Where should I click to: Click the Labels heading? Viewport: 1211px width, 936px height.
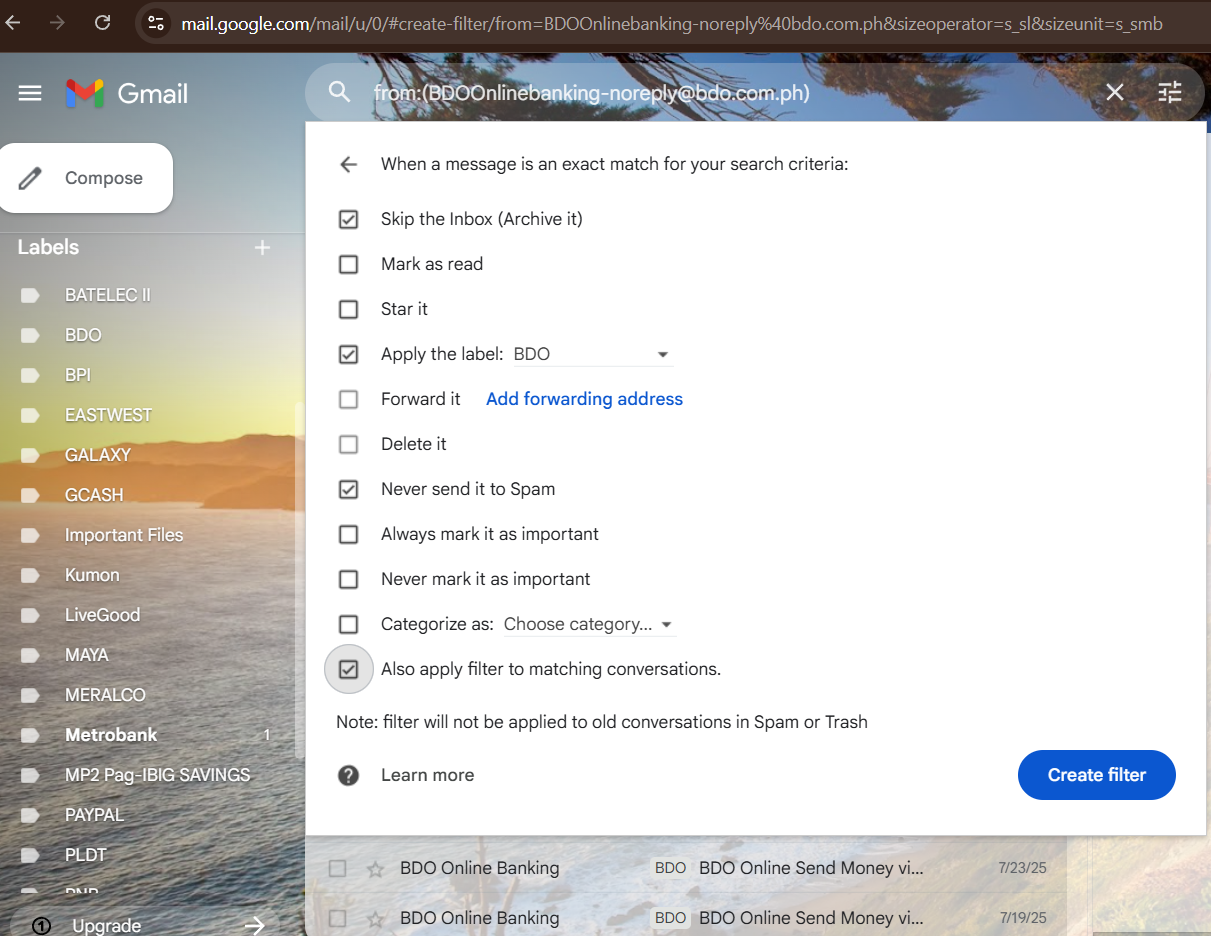coord(48,247)
